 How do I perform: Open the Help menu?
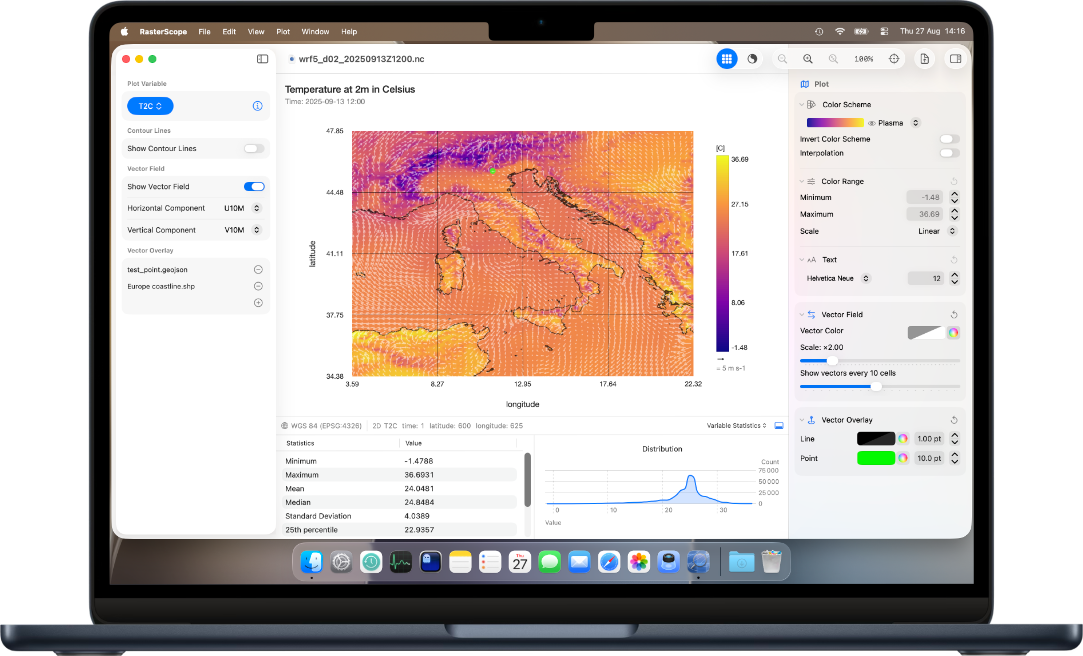click(349, 32)
